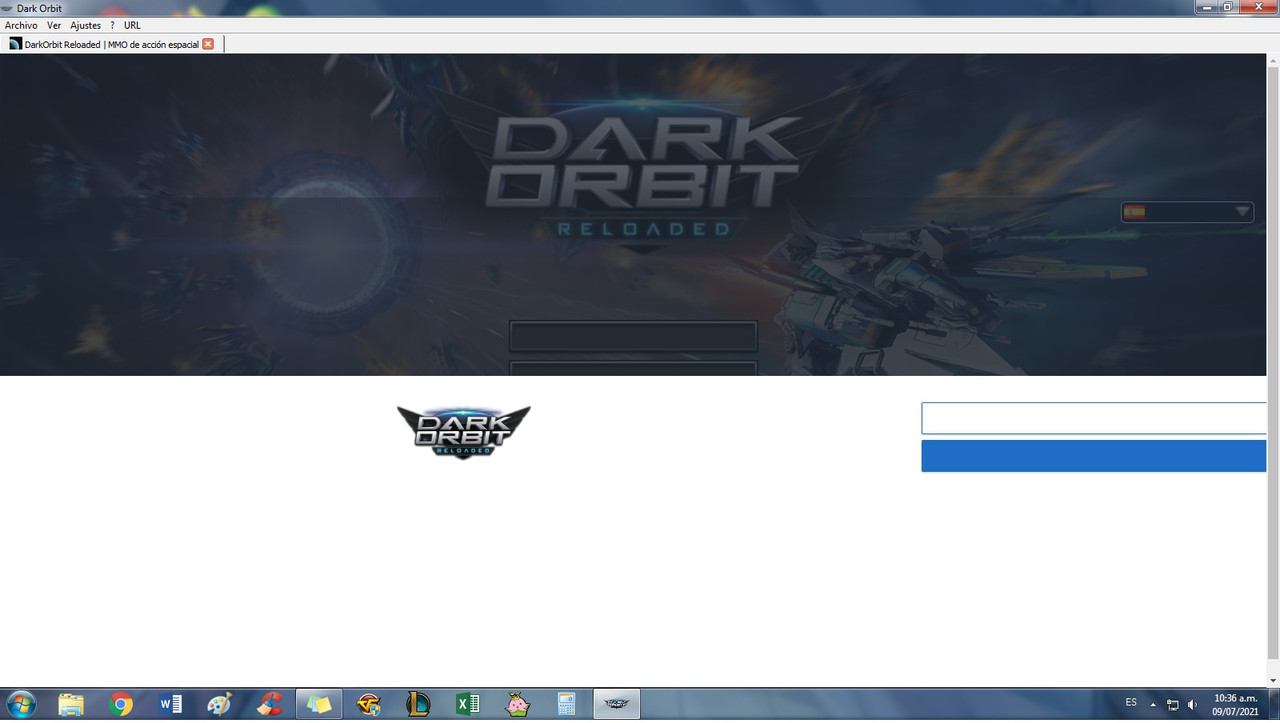The image size is (1280, 723).
Task: Open the winged star game icon in taskbar
Action: [x=369, y=704]
